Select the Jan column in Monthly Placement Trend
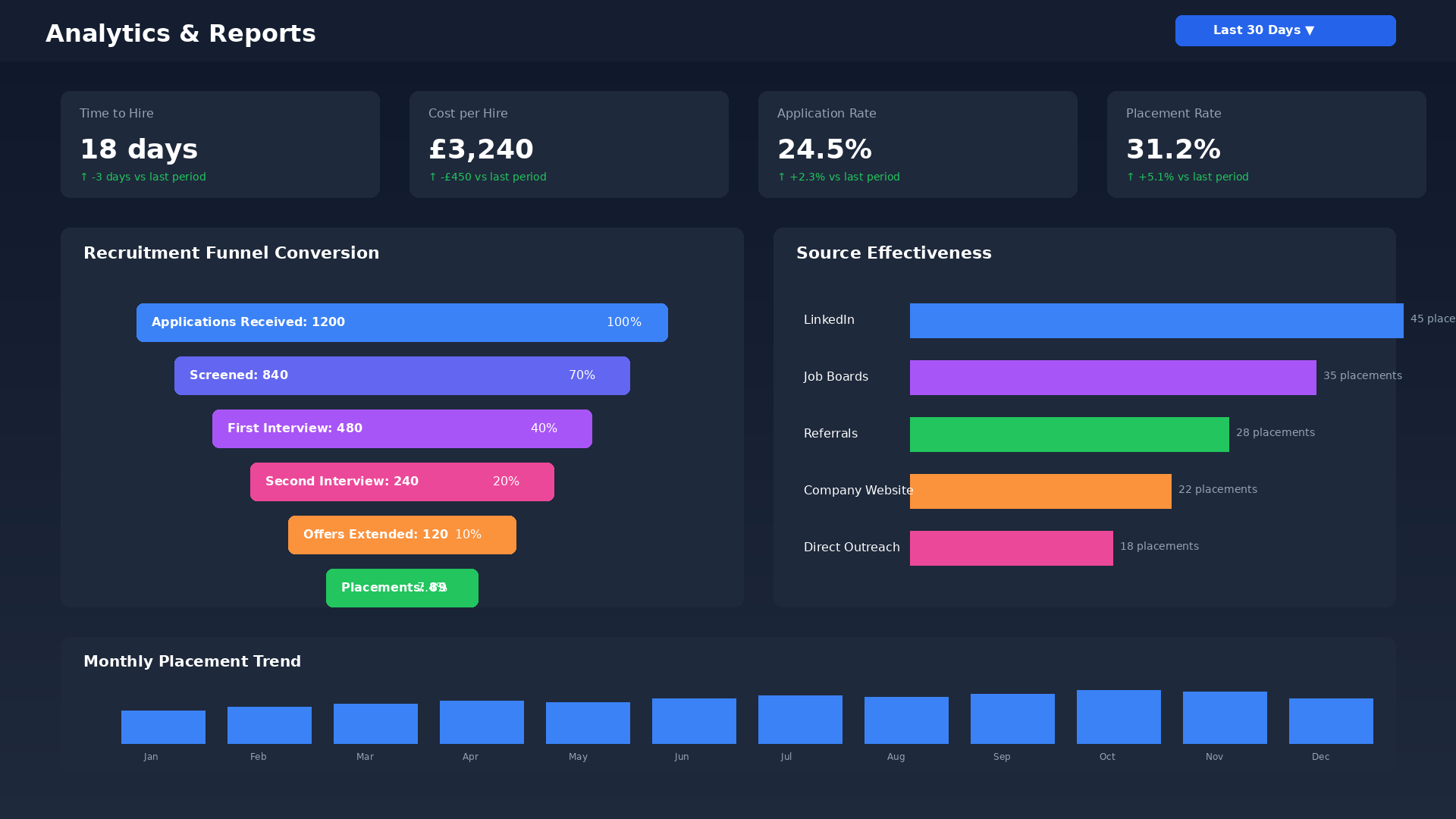This screenshot has width=1456, height=819. point(163,725)
